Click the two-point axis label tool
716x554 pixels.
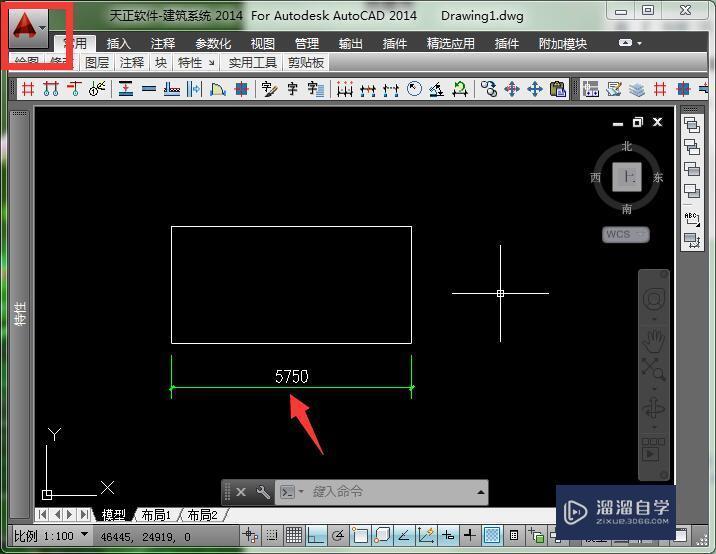[x=51, y=89]
